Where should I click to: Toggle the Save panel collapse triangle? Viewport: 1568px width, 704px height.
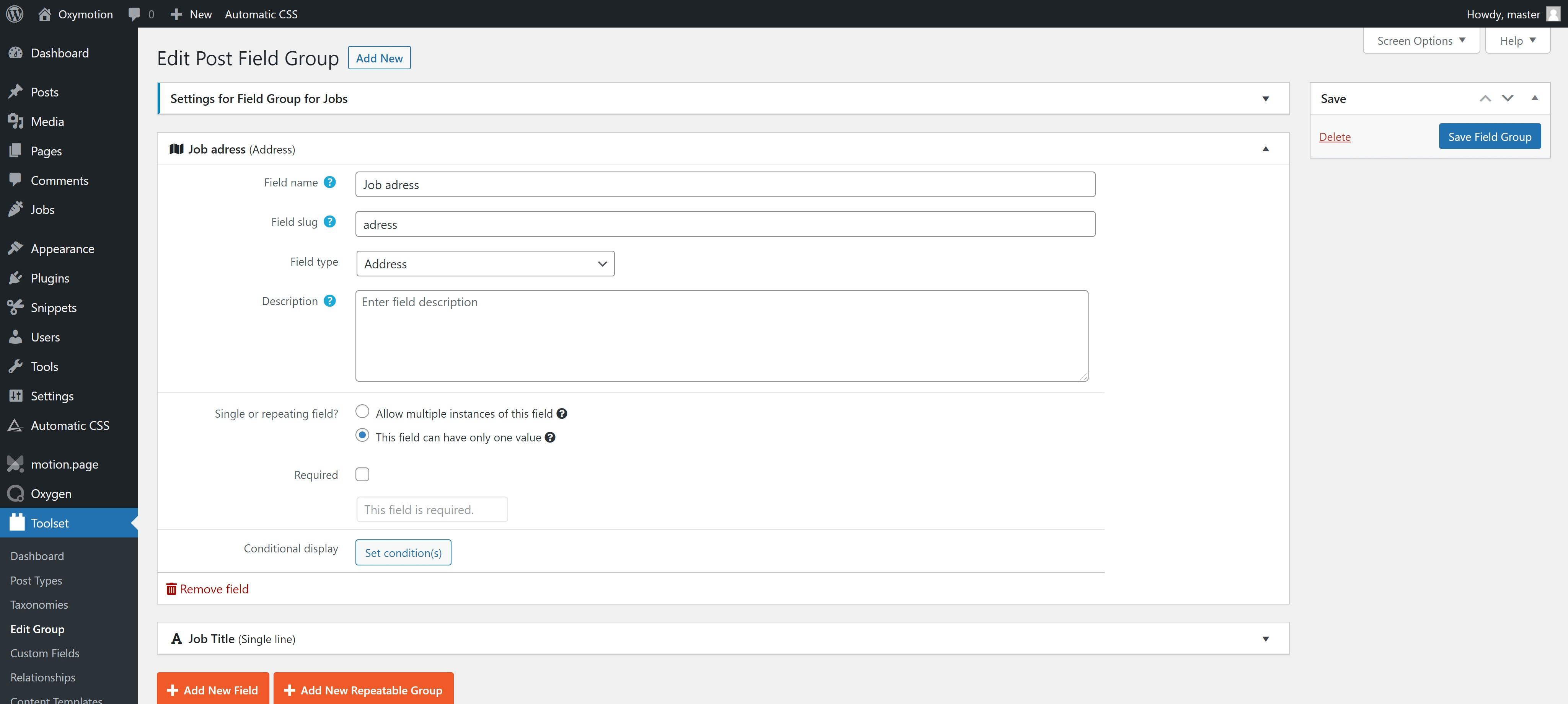click(x=1535, y=98)
